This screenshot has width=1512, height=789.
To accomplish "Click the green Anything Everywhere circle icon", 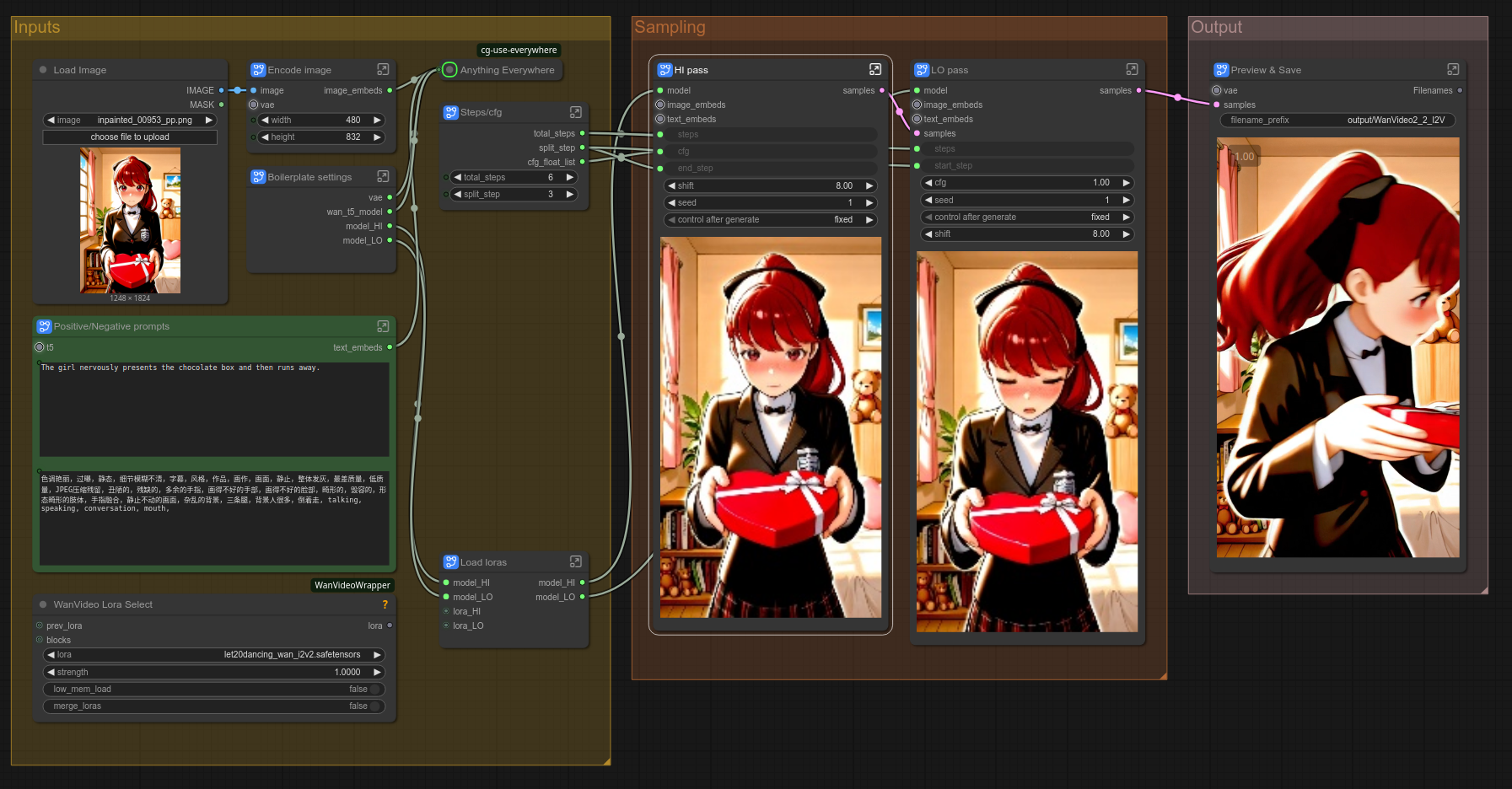I will [x=449, y=70].
